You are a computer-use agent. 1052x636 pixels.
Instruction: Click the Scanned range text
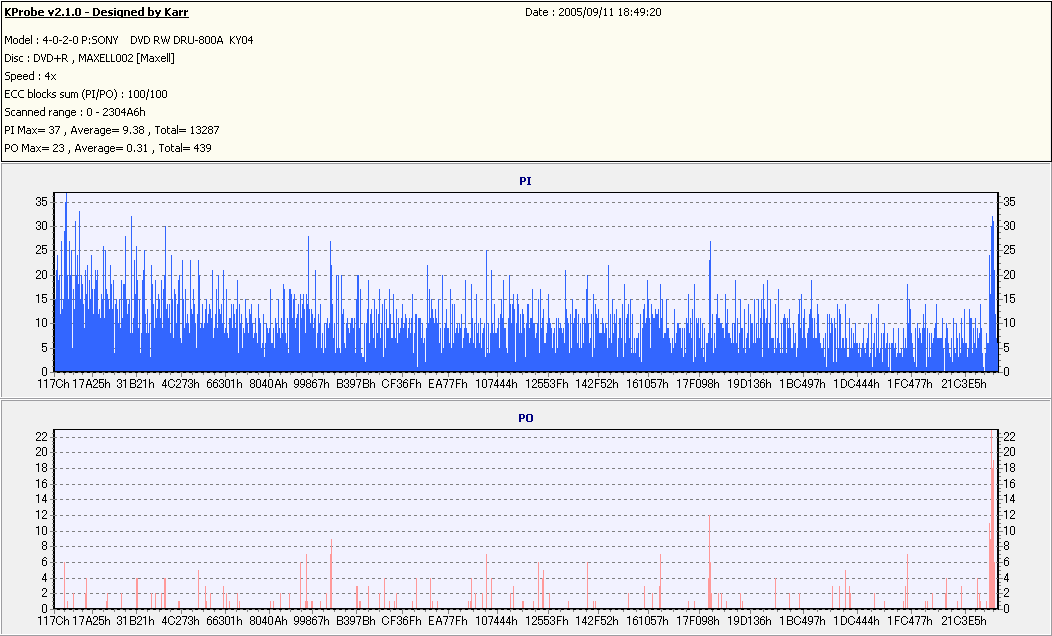tap(75, 112)
